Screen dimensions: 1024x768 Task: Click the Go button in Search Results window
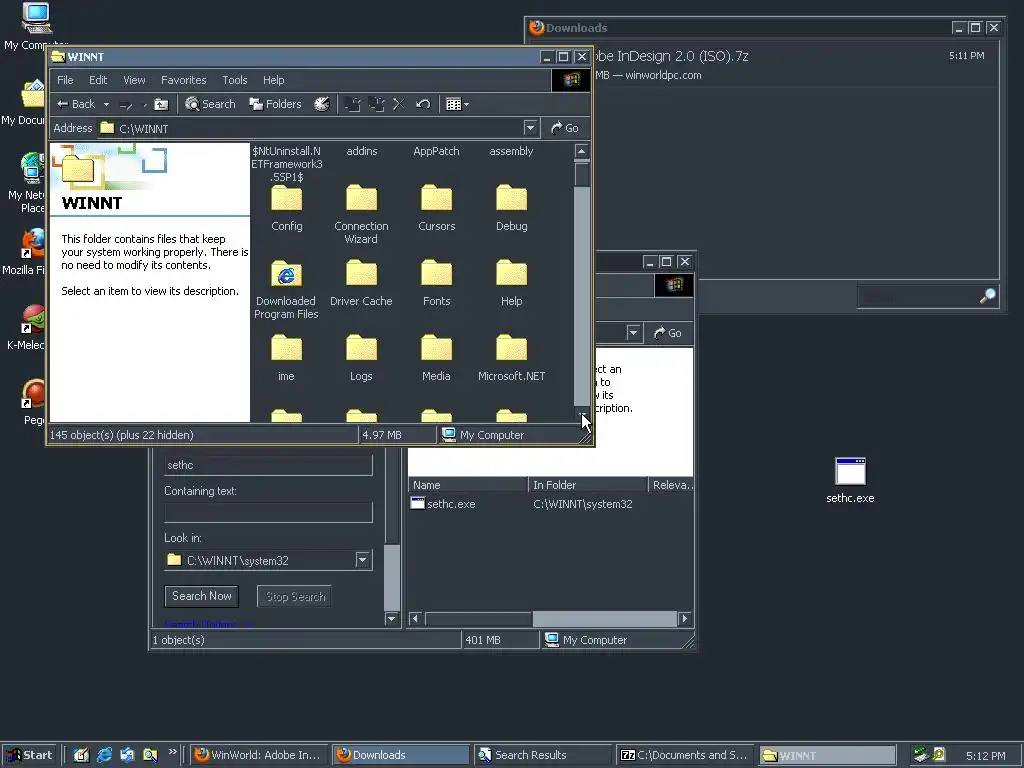pos(667,333)
